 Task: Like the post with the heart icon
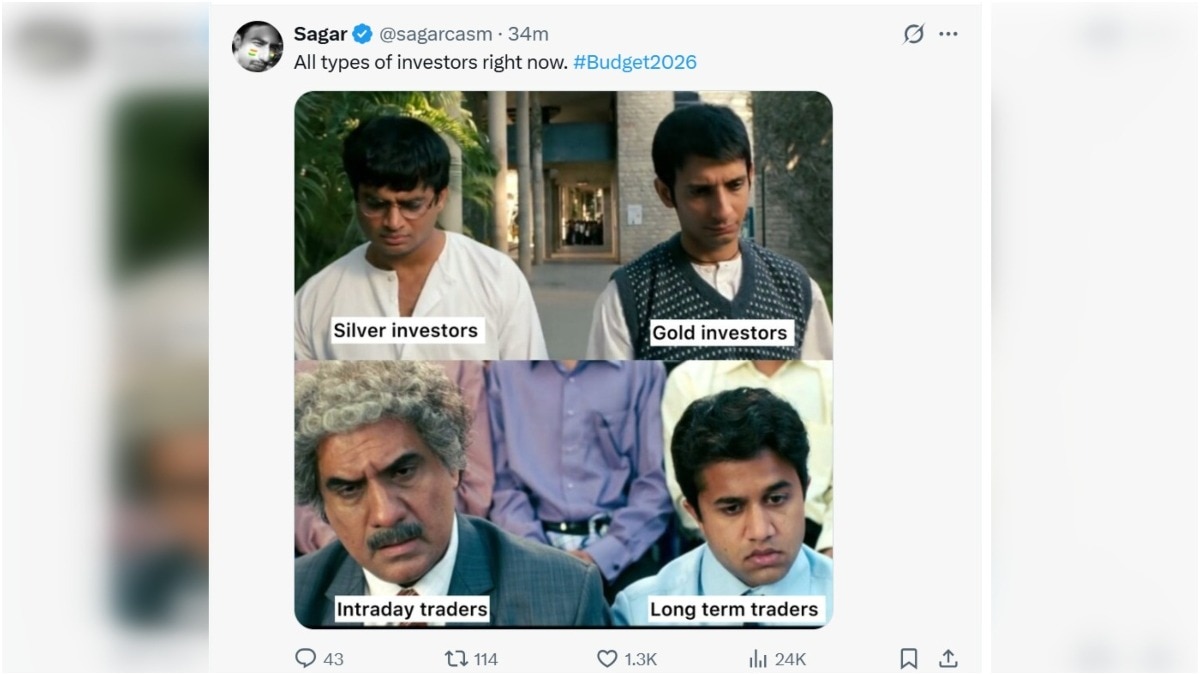point(607,658)
